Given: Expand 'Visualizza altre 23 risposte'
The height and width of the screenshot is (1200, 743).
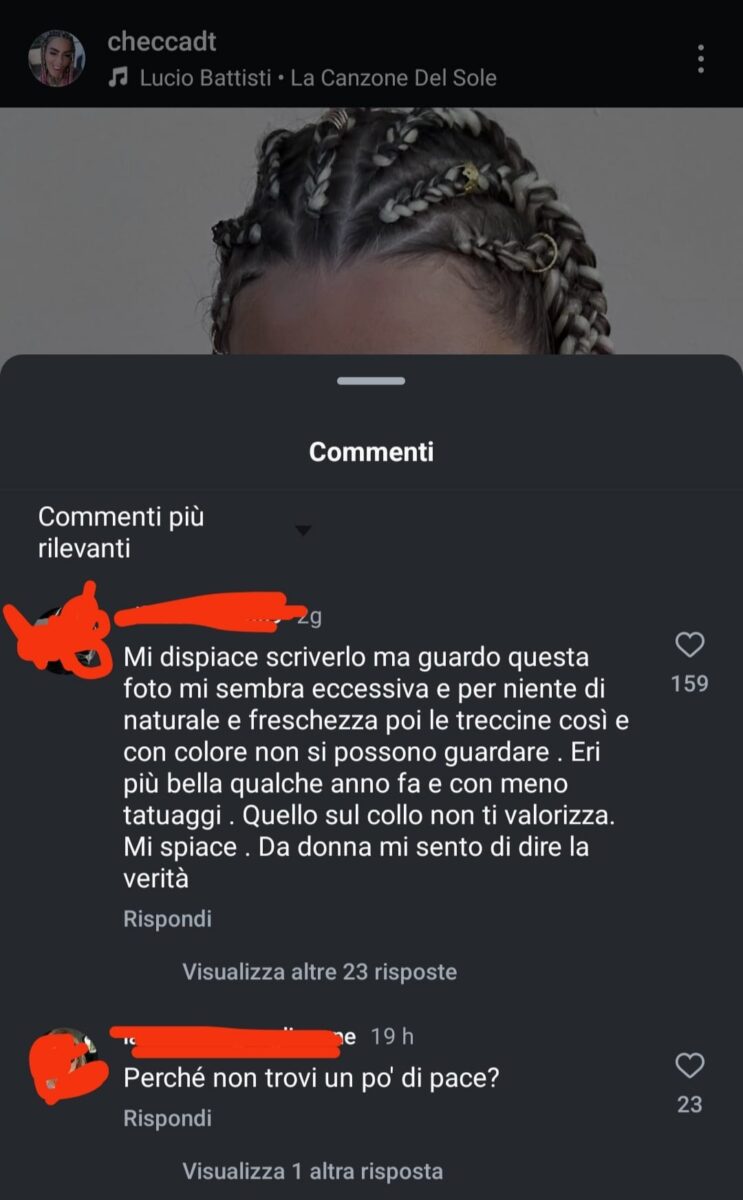Looking at the screenshot, I should 319,971.
